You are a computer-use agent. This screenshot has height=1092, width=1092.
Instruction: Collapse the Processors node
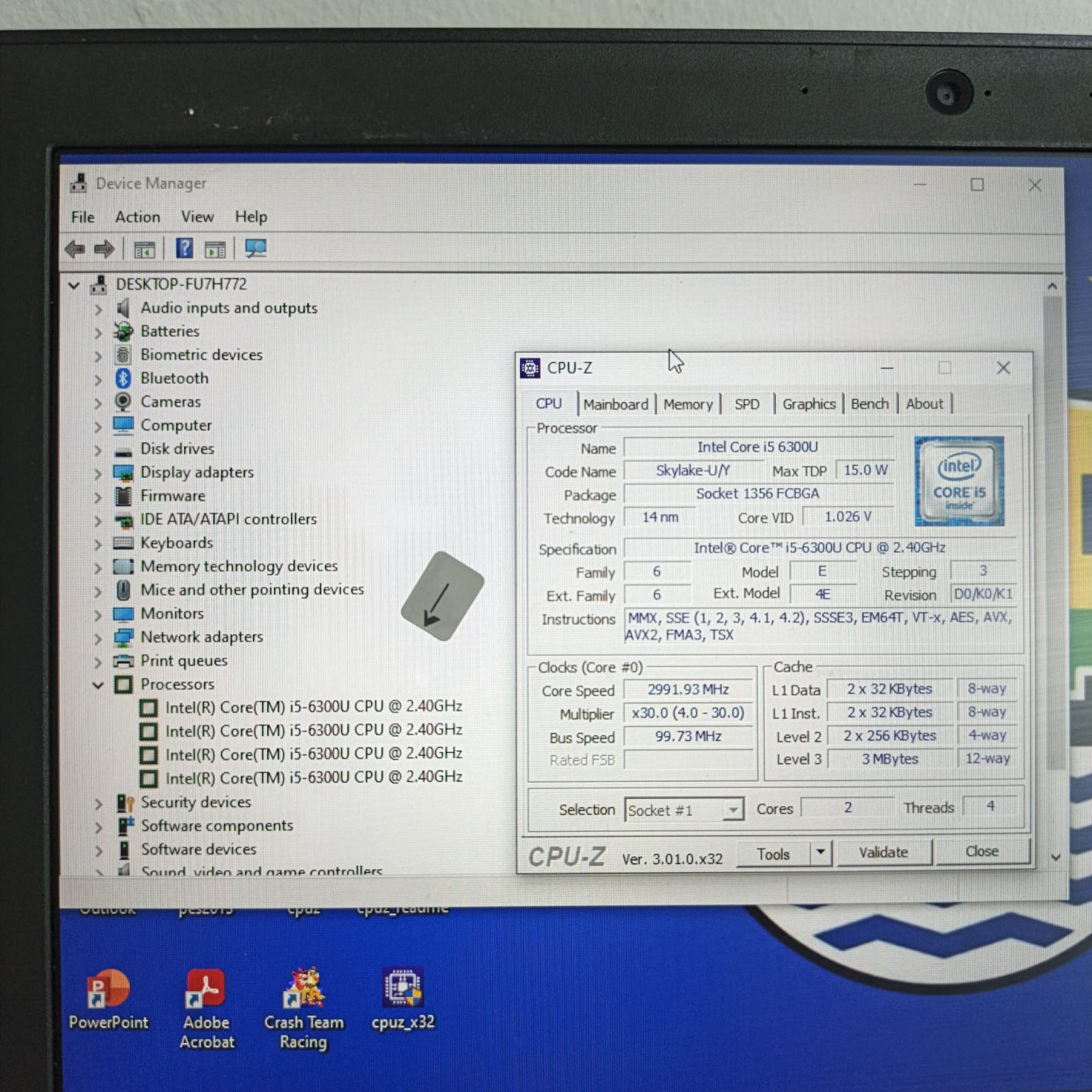pyautogui.click(x=98, y=685)
